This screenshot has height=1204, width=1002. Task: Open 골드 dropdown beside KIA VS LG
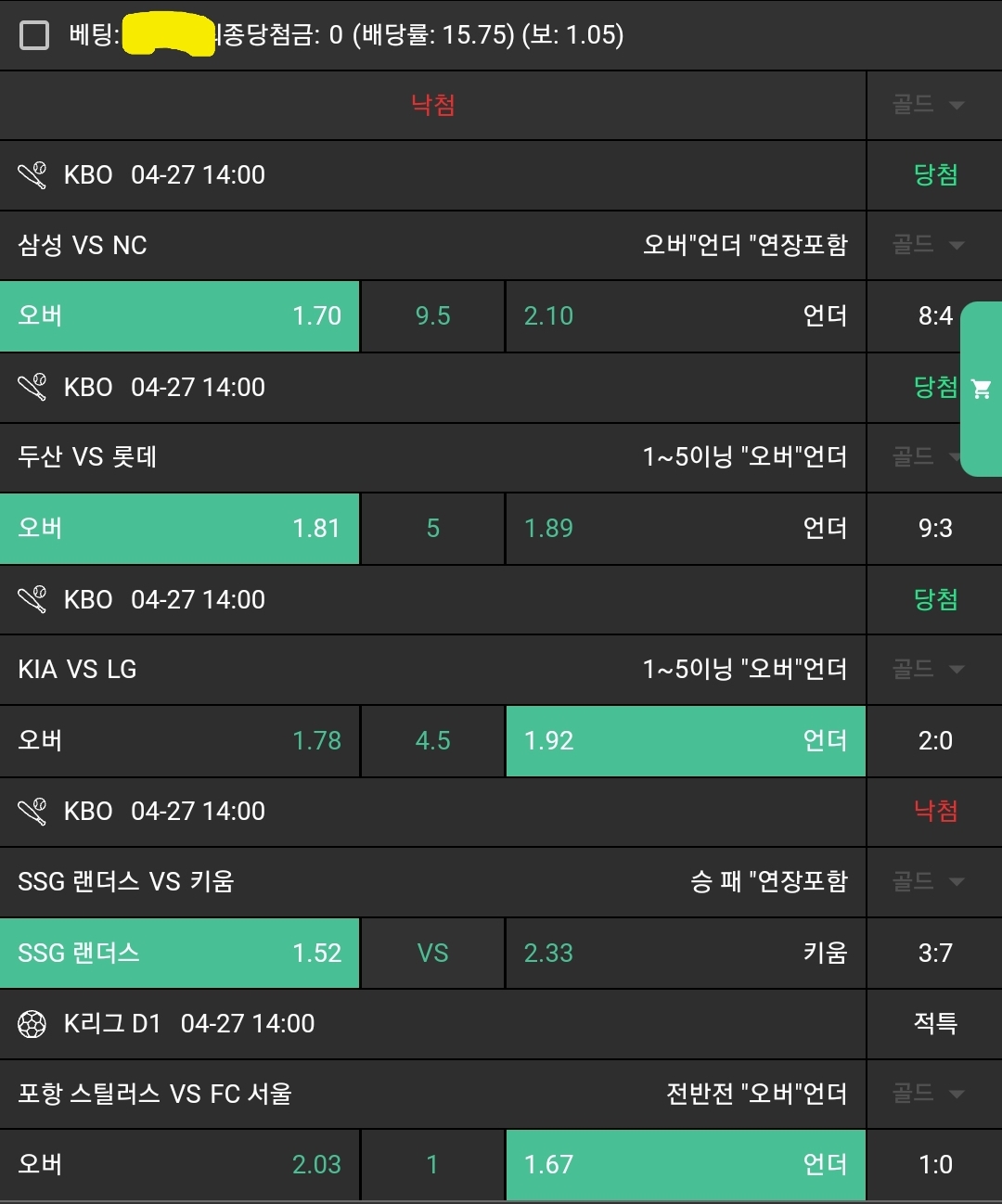pyautogui.click(x=928, y=669)
